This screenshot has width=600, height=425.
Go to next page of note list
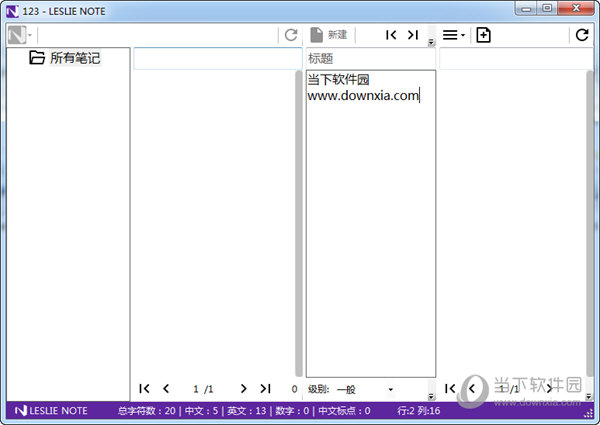(243, 389)
